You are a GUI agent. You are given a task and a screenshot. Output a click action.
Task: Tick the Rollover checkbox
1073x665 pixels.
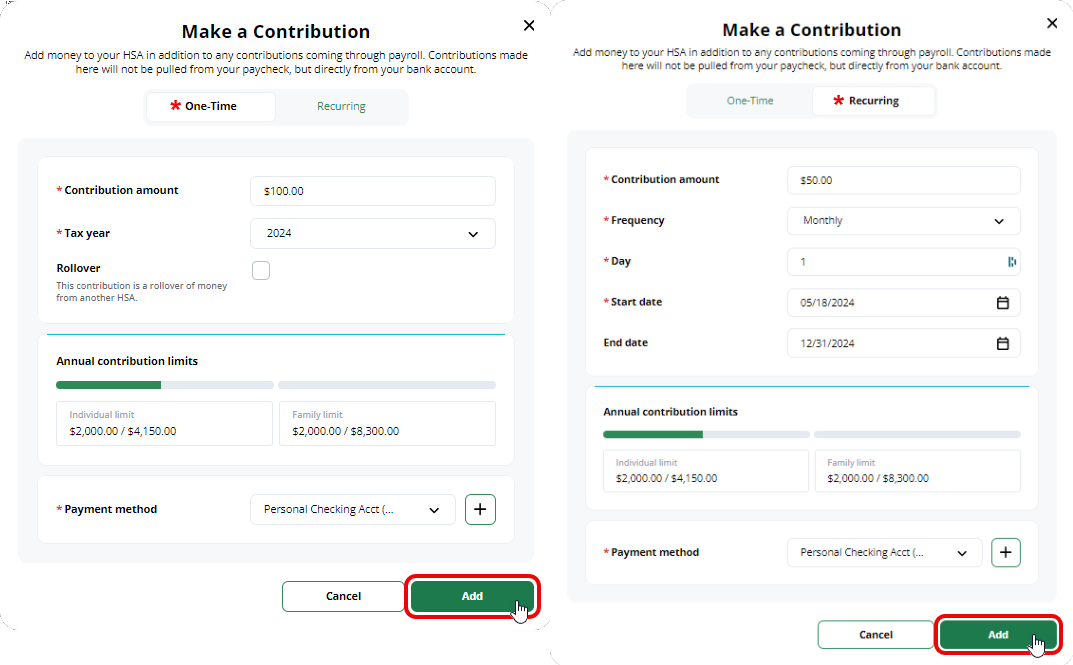[261, 270]
